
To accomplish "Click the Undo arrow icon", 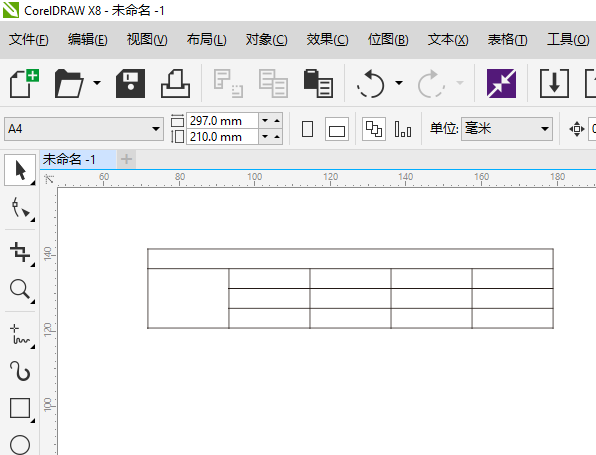I will pos(371,83).
